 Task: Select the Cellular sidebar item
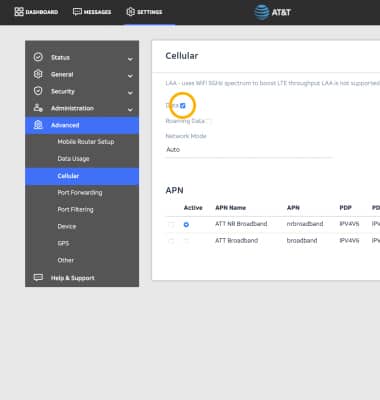point(82,176)
